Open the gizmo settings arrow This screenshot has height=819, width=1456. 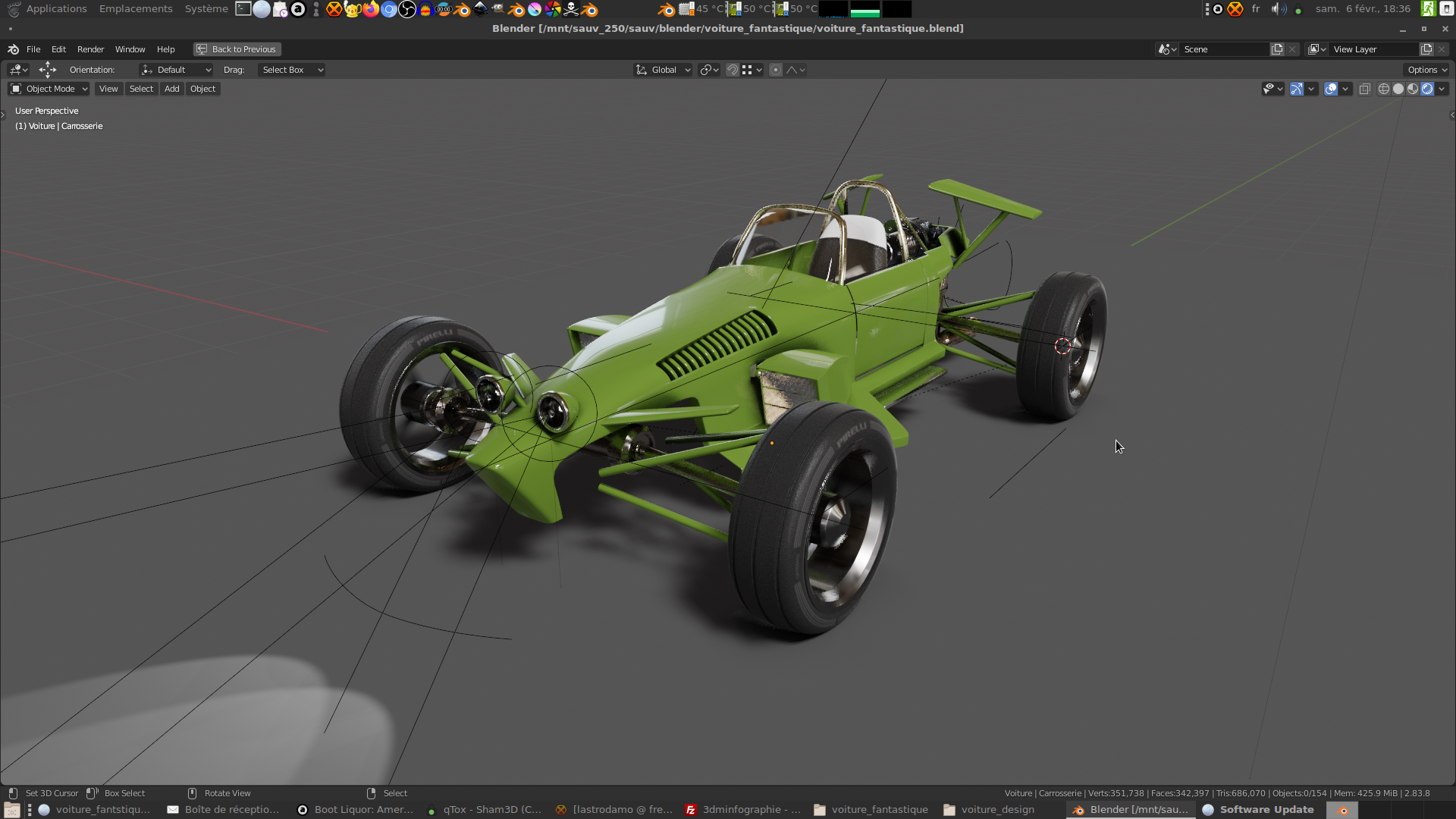point(1311,89)
